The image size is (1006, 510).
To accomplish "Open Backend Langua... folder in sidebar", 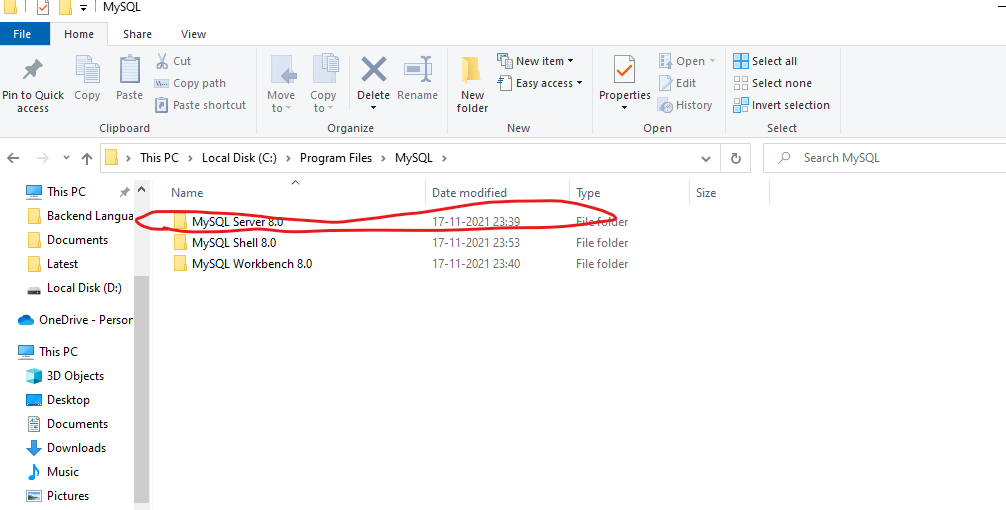I will pyautogui.click(x=81, y=216).
